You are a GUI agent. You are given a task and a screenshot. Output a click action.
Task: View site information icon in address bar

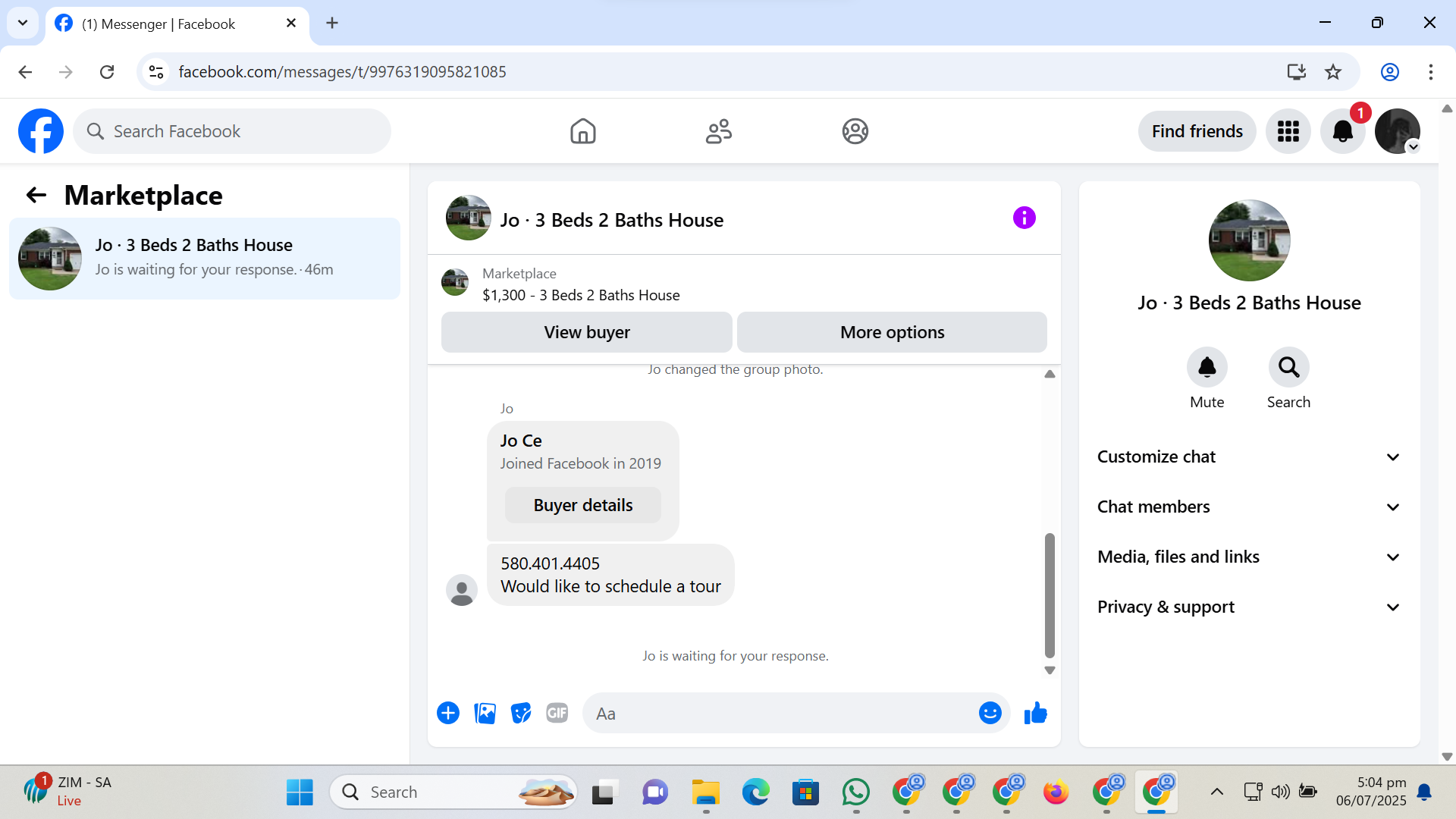(156, 72)
